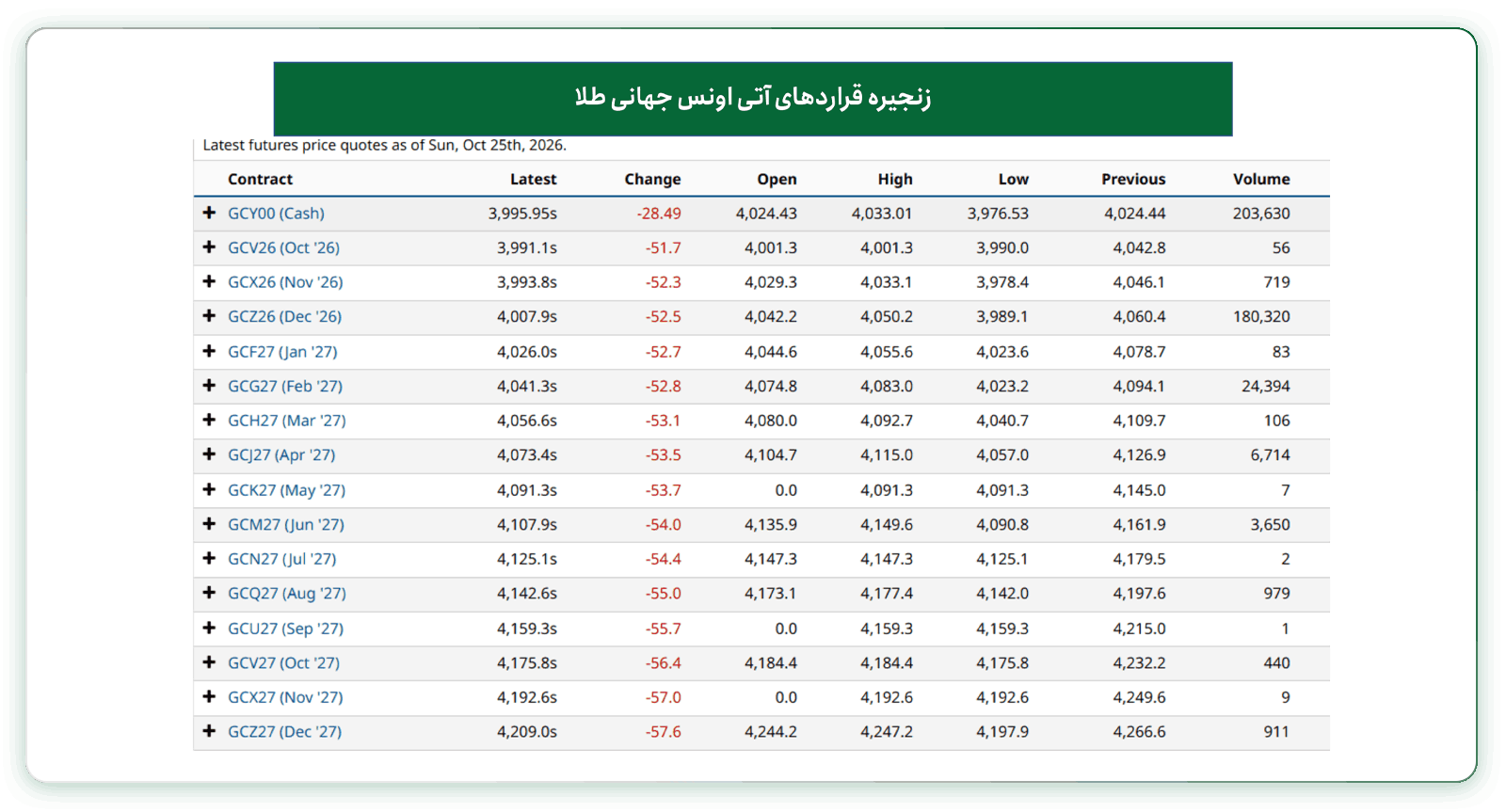Viewport: 1506px width, 812px height.
Task: Expand the GCQ27 (Aug '27) row
Action: (x=209, y=593)
